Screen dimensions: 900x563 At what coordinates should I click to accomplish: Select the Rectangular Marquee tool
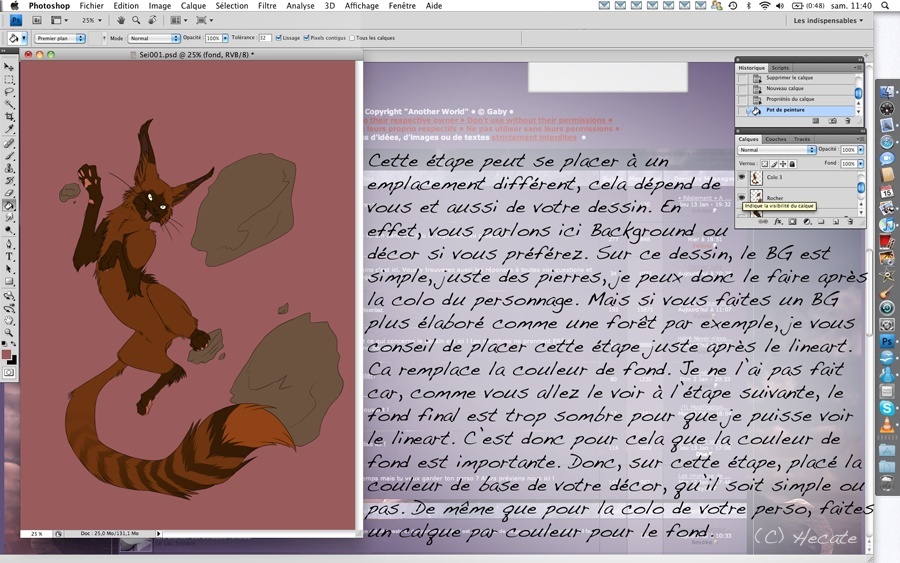(9, 80)
